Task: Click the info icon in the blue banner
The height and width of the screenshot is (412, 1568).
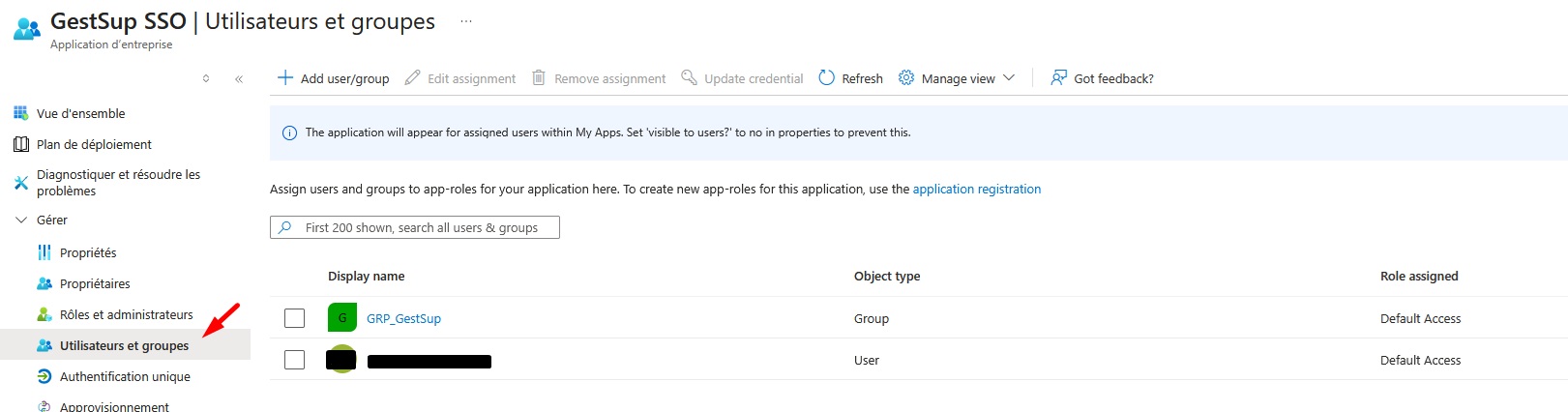Action: 289,133
